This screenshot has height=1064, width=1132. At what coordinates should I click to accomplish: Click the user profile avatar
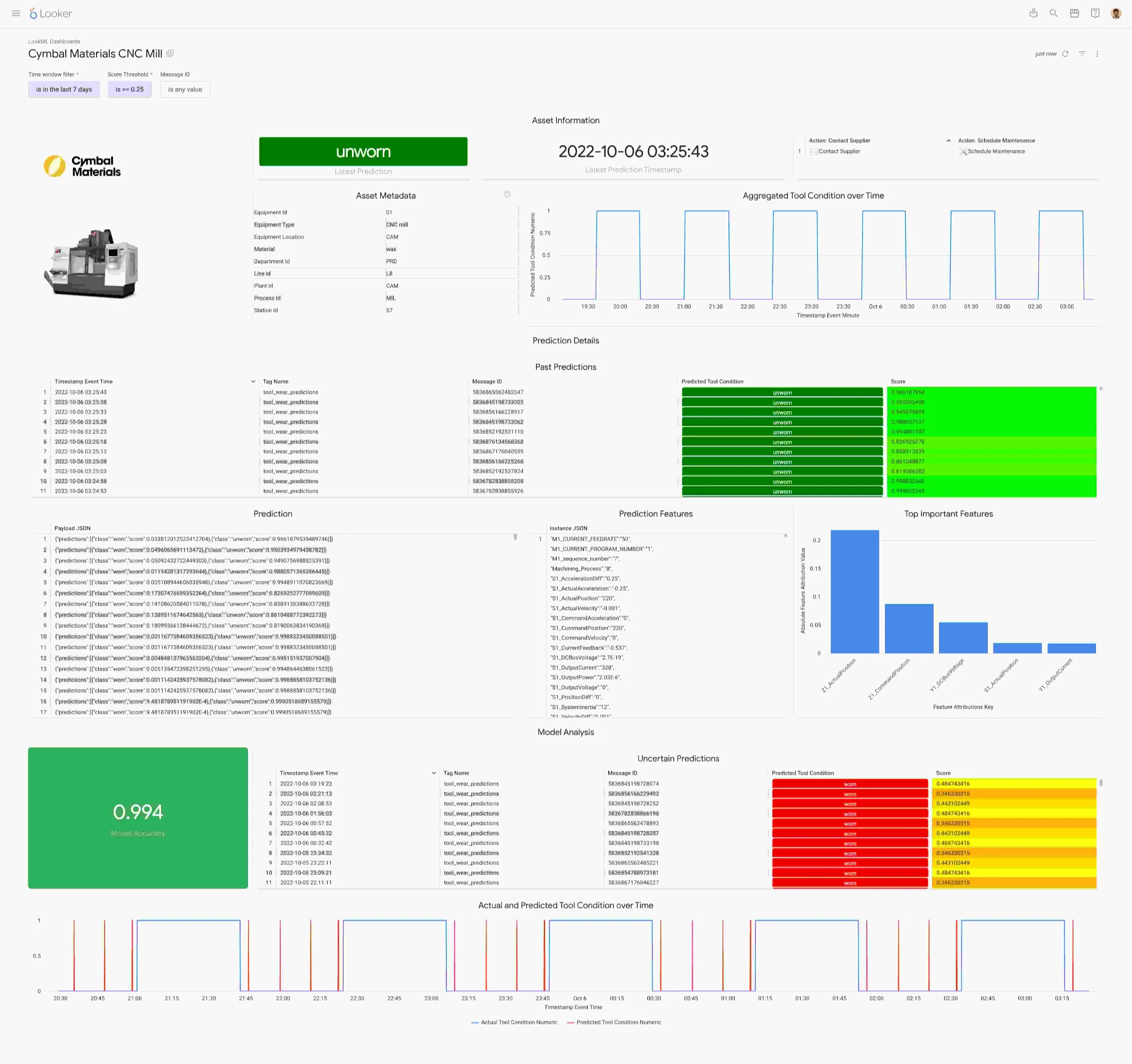pyautogui.click(x=1116, y=13)
